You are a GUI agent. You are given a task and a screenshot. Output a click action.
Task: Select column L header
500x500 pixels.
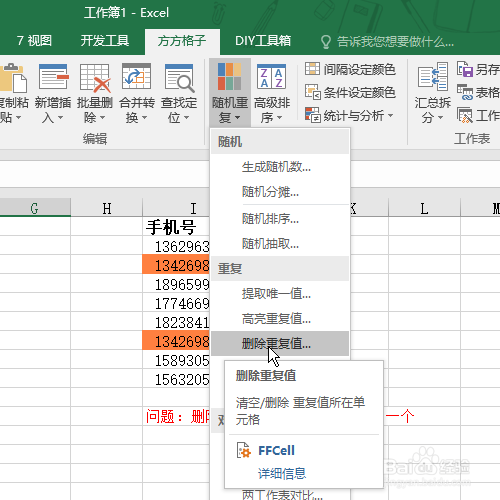coord(424,209)
